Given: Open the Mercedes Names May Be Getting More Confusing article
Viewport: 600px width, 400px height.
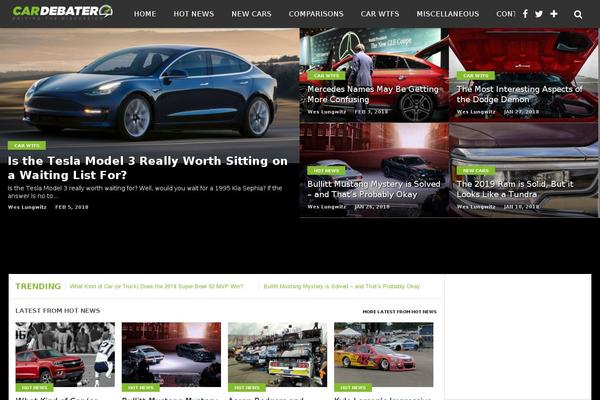Looking at the screenshot, I should [x=373, y=94].
